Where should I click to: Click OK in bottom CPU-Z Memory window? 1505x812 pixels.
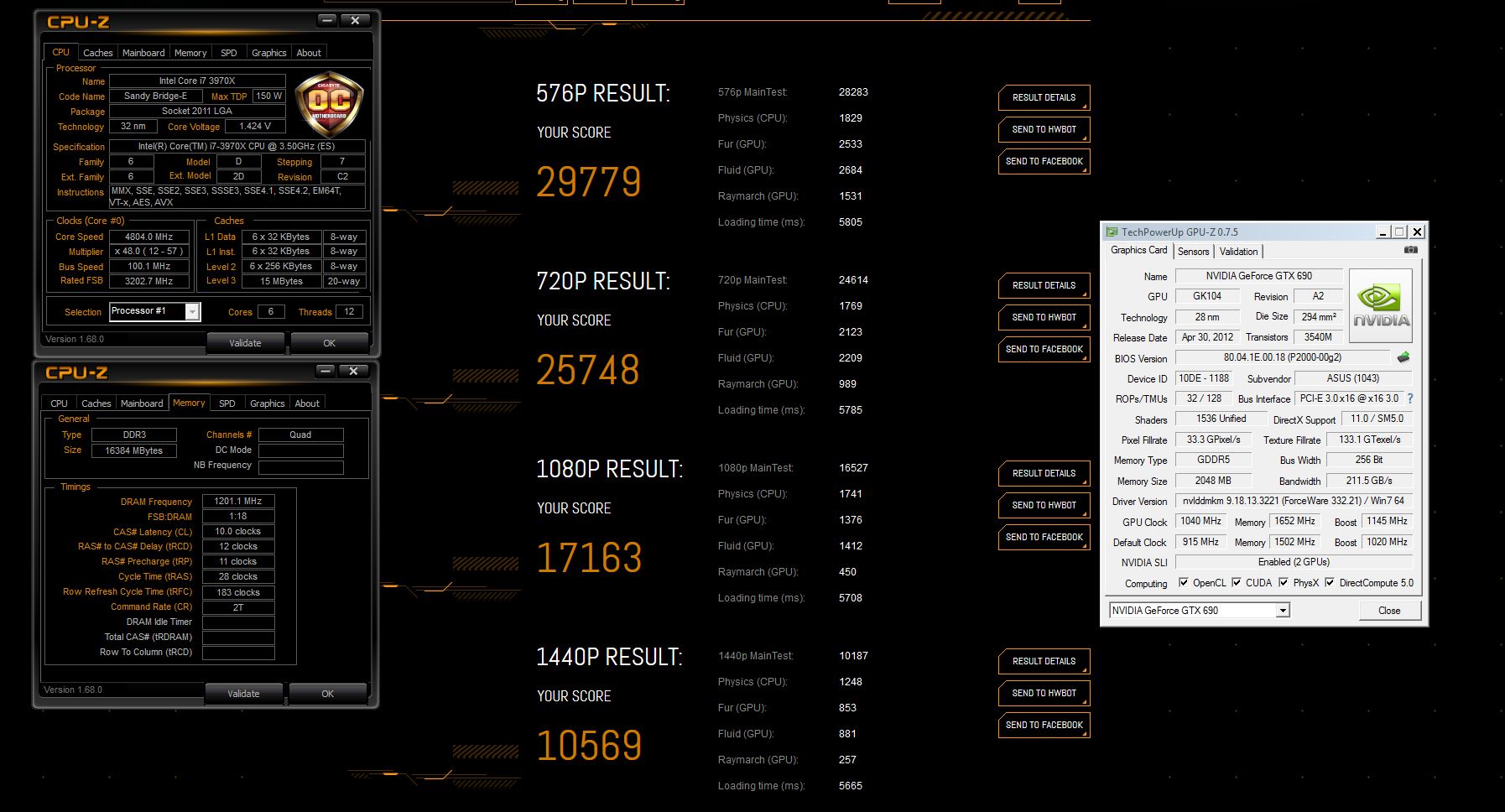tap(327, 694)
